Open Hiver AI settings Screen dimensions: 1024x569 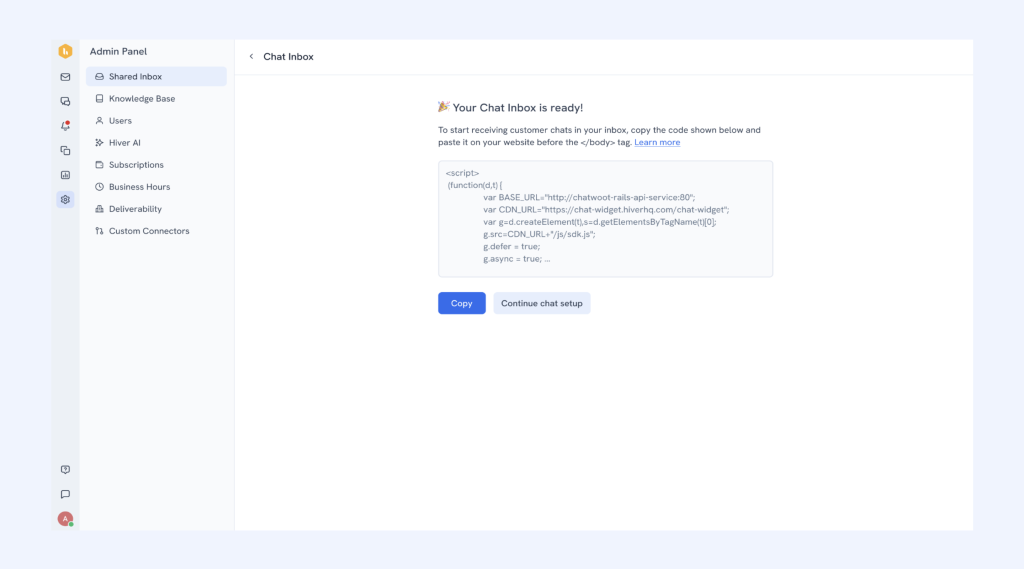(124, 143)
